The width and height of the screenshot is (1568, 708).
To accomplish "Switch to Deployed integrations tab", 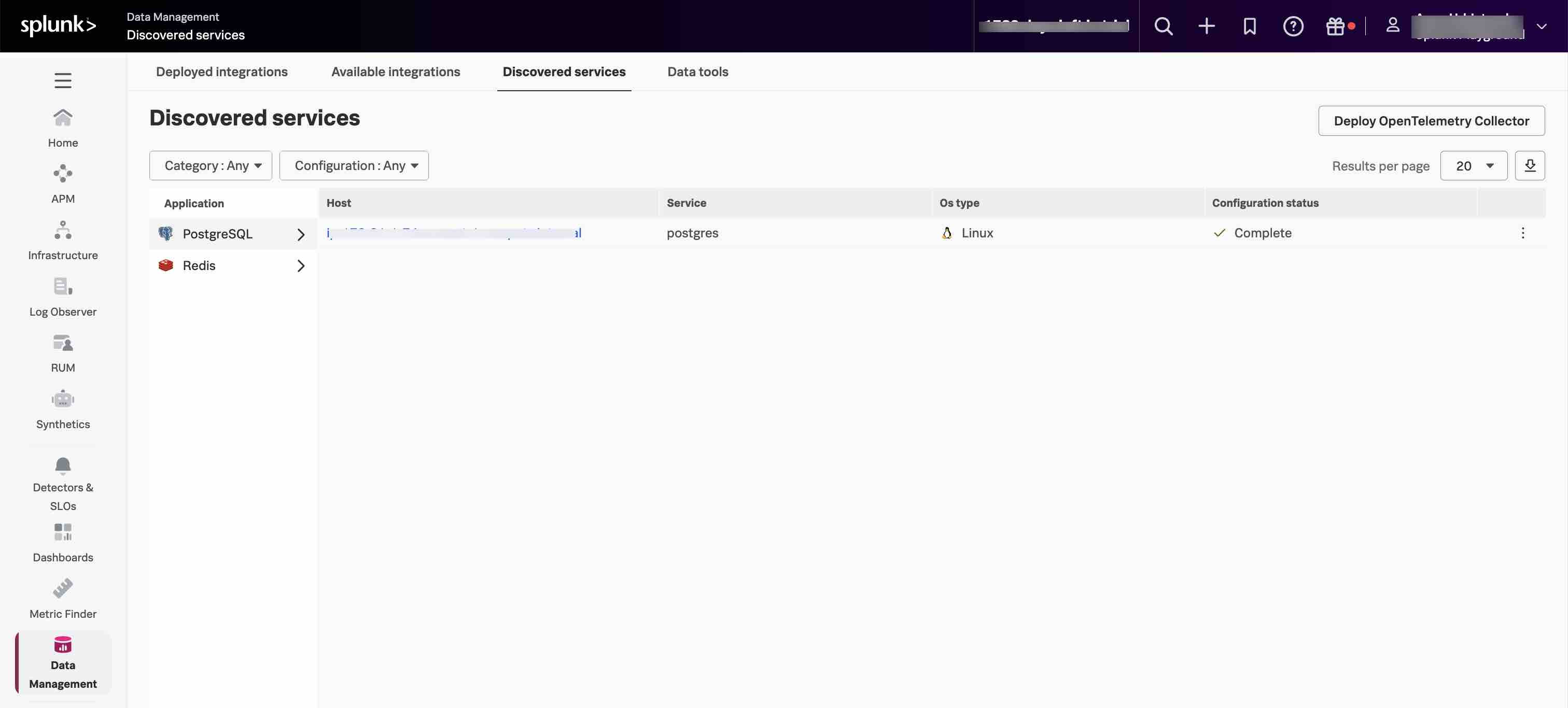I will [x=221, y=72].
